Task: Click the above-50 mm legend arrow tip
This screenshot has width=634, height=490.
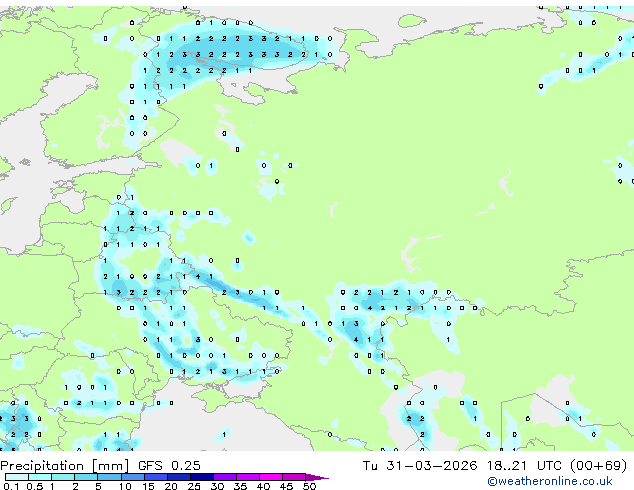Action: (x=317, y=477)
